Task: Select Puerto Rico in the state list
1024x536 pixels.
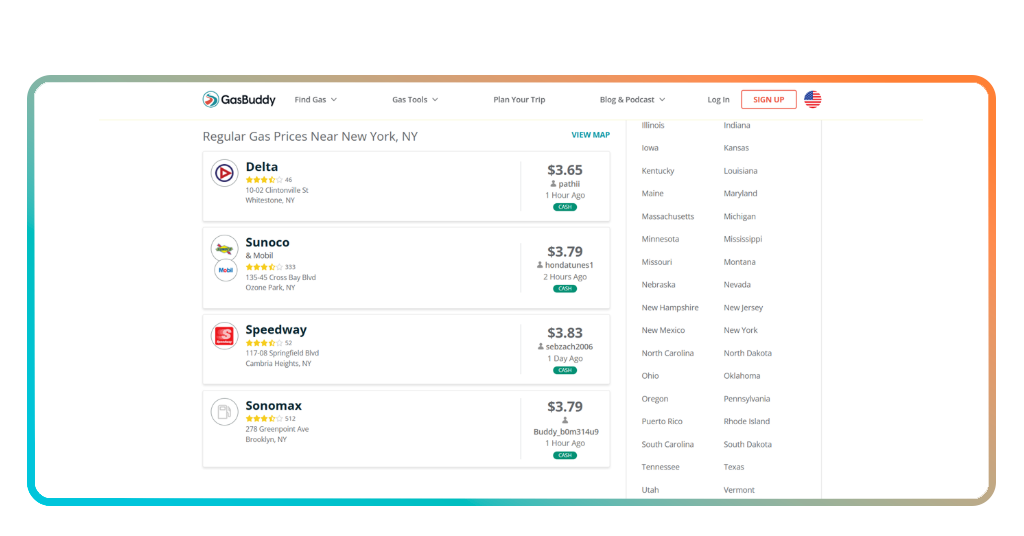Action: pyautogui.click(x=662, y=422)
